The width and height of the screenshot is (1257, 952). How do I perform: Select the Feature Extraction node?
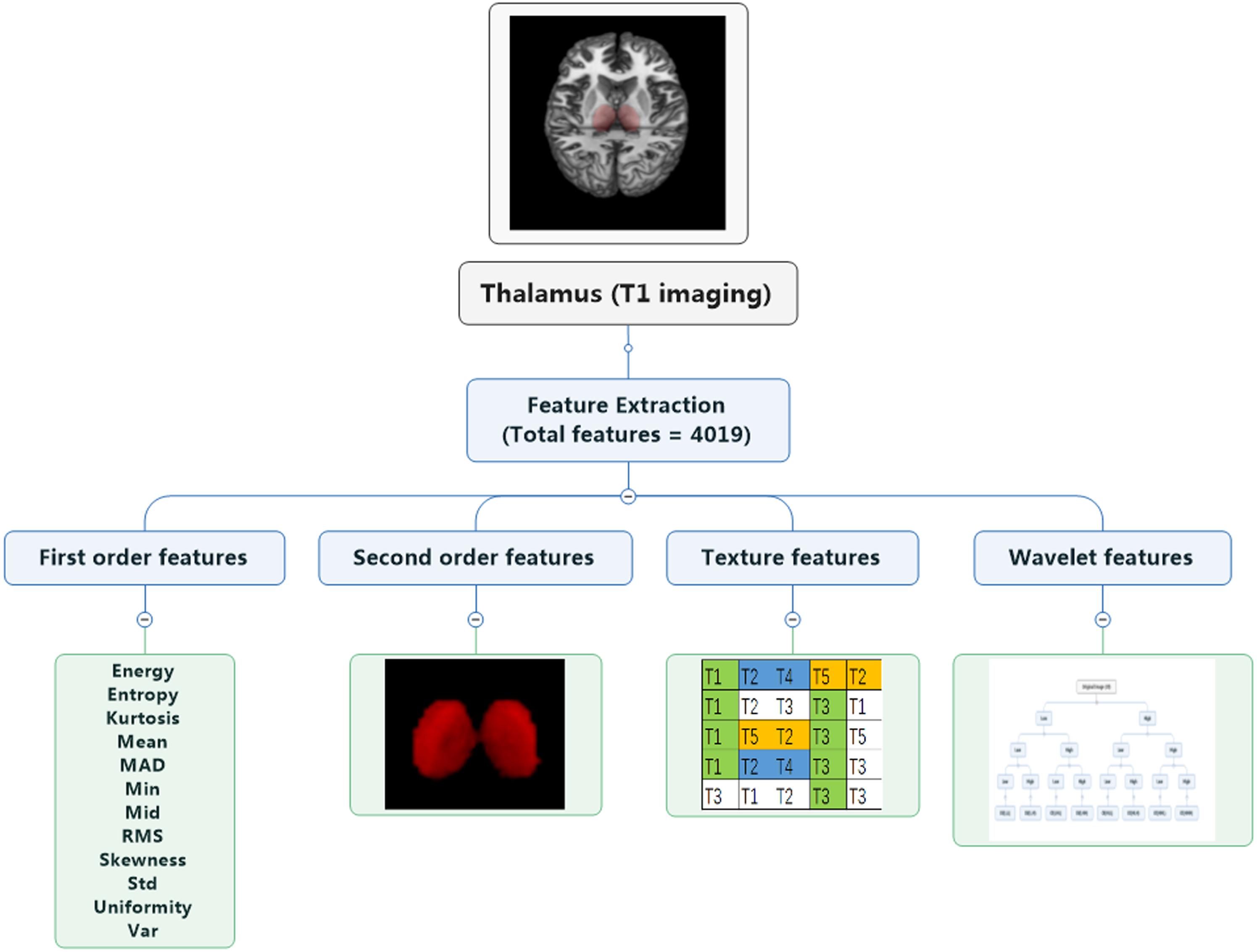pyautogui.click(x=628, y=421)
